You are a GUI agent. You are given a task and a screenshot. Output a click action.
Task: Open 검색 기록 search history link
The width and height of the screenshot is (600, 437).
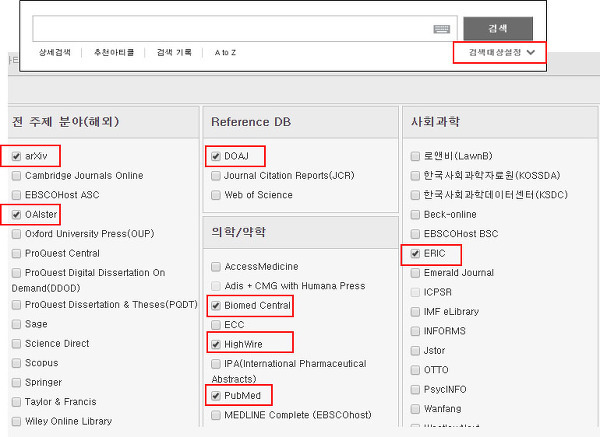point(174,52)
